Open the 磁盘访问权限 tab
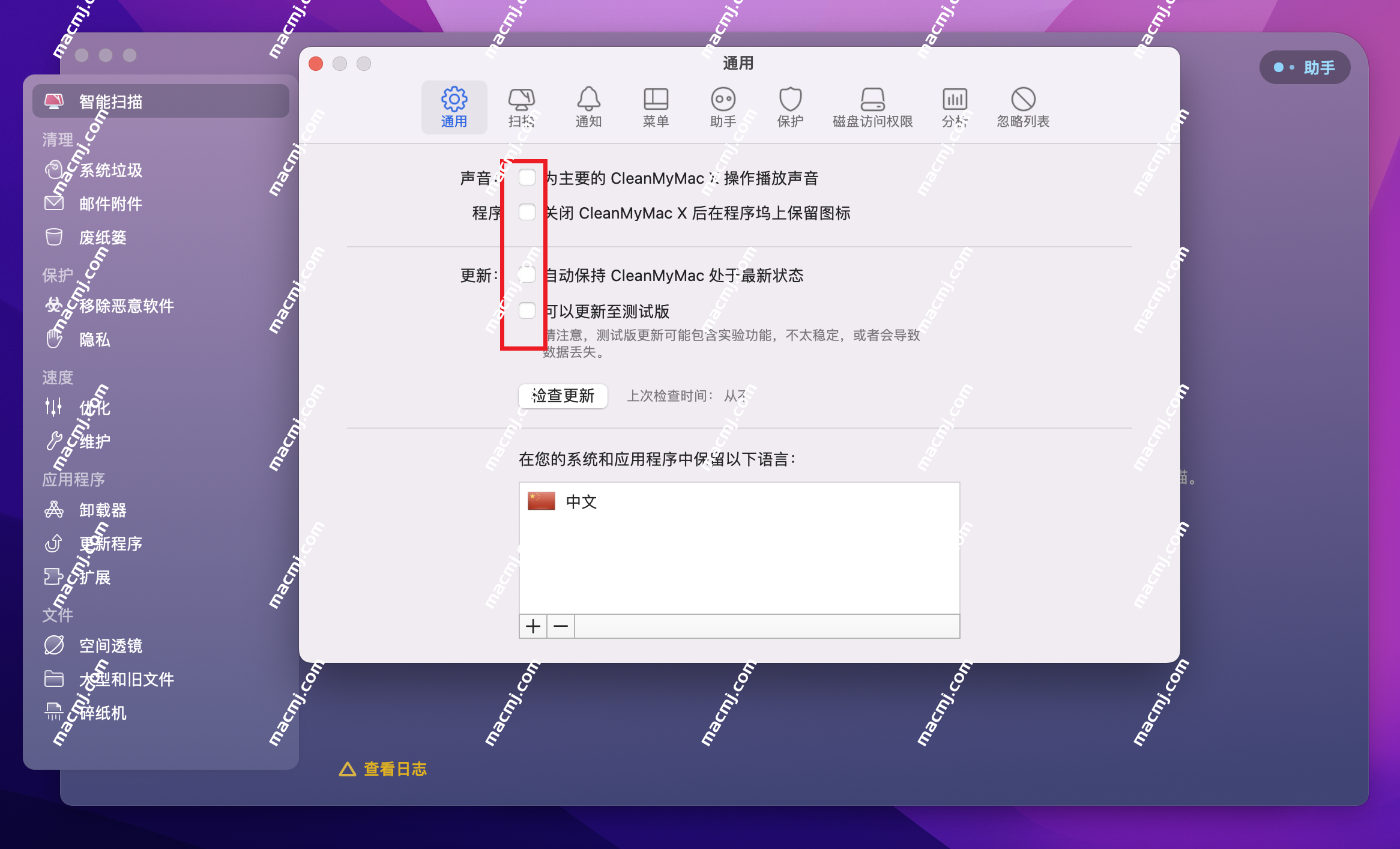The width and height of the screenshot is (1400, 849). tap(872, 107)
